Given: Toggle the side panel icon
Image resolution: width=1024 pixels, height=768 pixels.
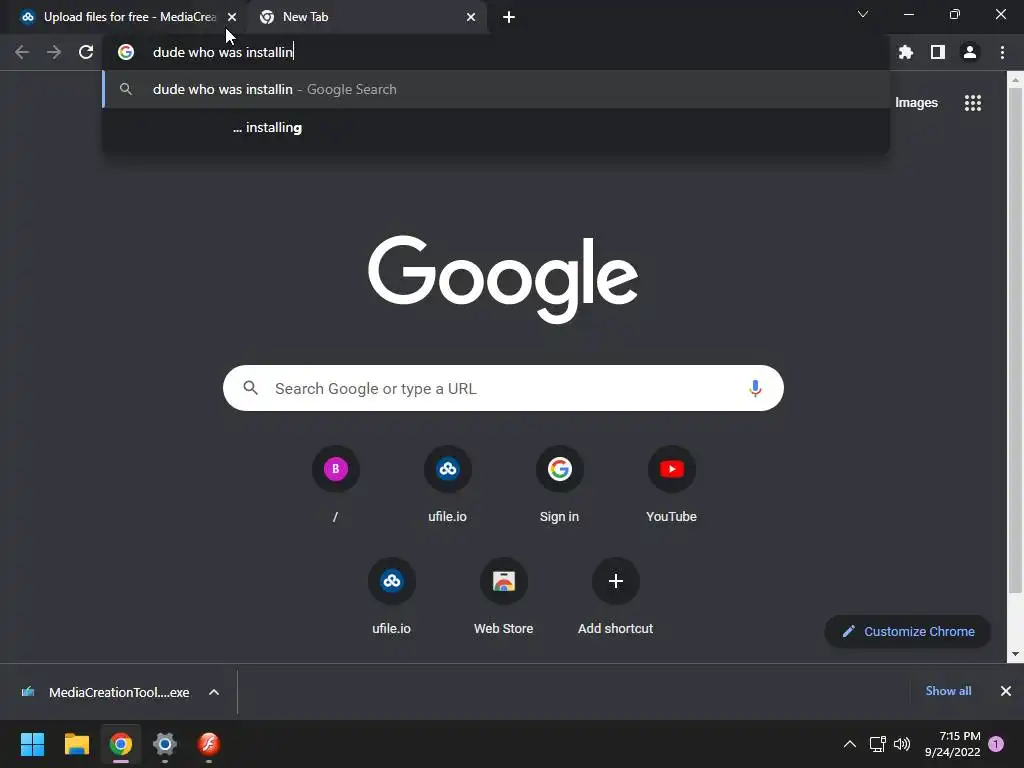Looking at the screenshot, I should click(x=938, y=52).
